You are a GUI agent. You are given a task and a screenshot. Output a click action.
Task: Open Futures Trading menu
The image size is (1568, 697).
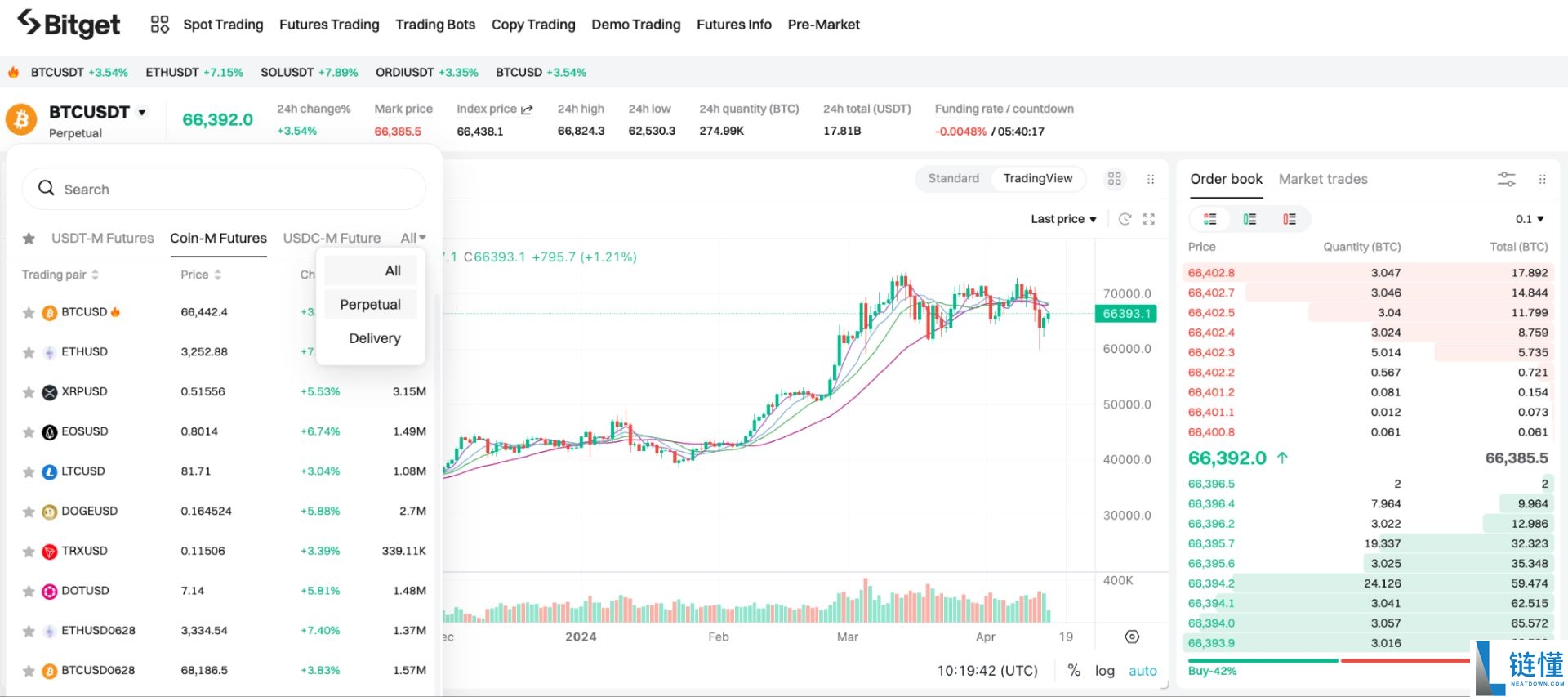tap(329, 25)
